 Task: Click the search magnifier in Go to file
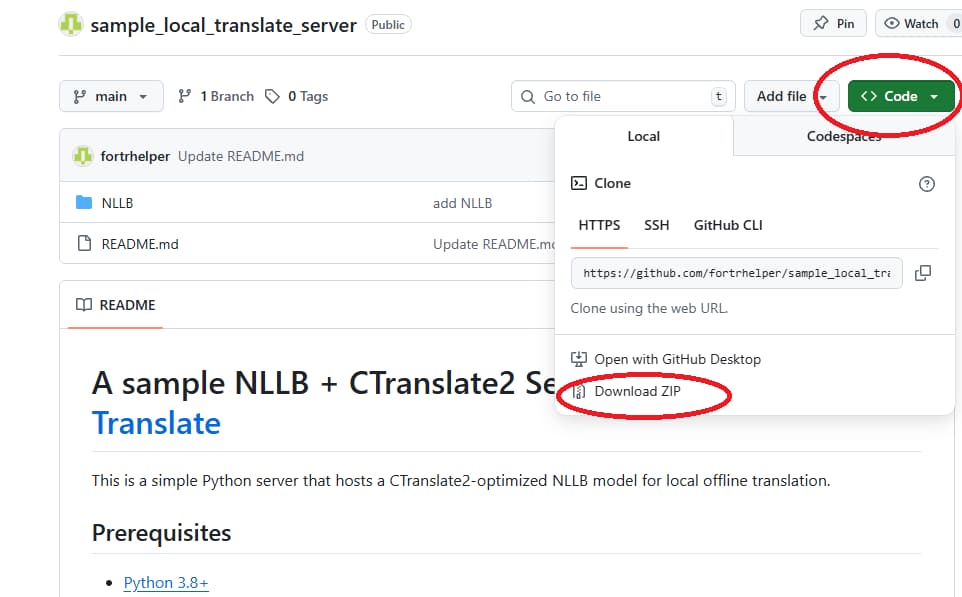(x=527, y=96)
